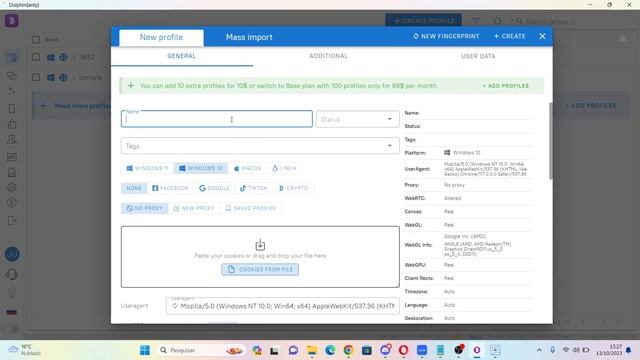Click the cookie drop-area download icon
Image resolution: width=640 pixels, height=360 pixels.
tap(260, 244)
